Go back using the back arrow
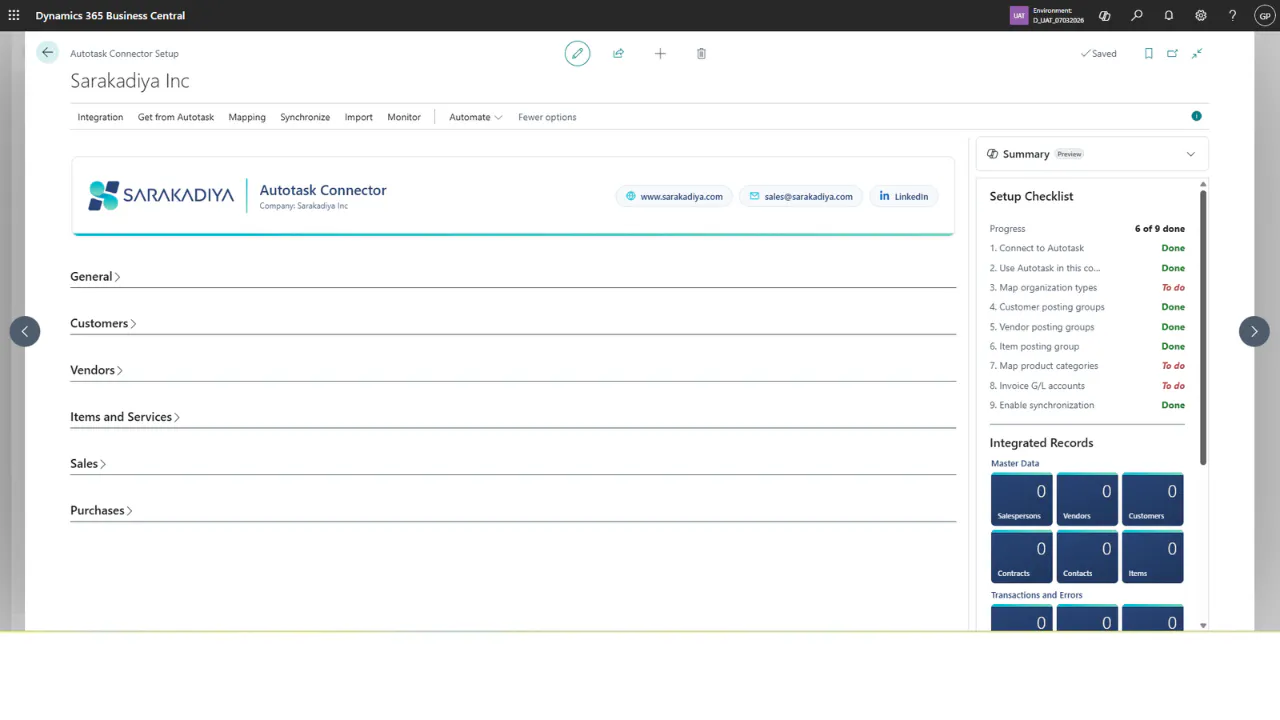The width and height of the screenshot is (1280, 720). (47, 53)
